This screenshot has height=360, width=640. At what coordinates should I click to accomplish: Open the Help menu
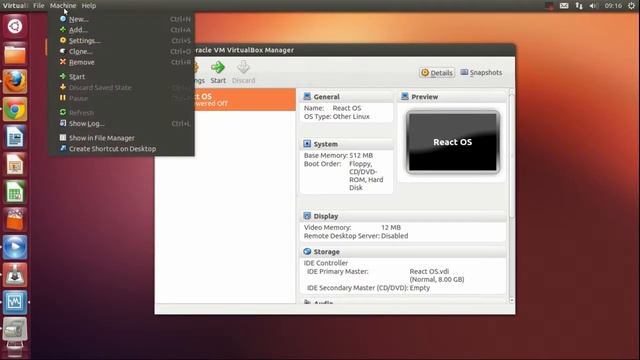tap(89, 6)
